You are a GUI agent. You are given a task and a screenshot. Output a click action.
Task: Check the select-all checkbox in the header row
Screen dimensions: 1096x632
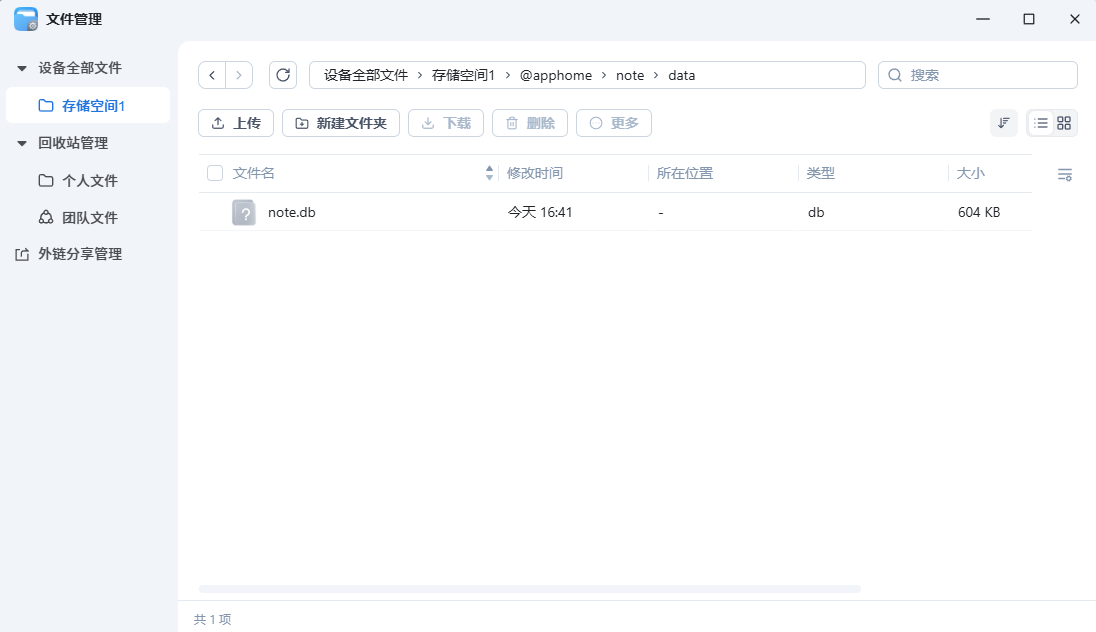[215, 172]
